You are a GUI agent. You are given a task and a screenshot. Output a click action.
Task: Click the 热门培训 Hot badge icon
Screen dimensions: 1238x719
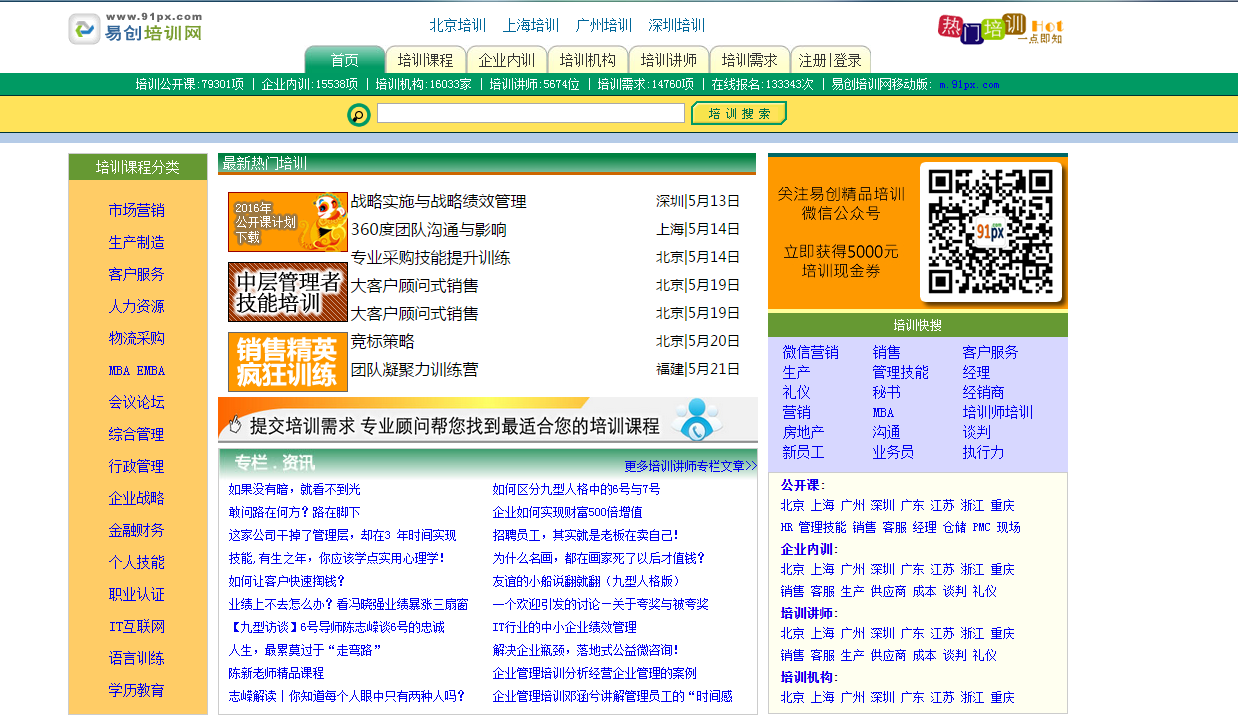coord(1000,29)
